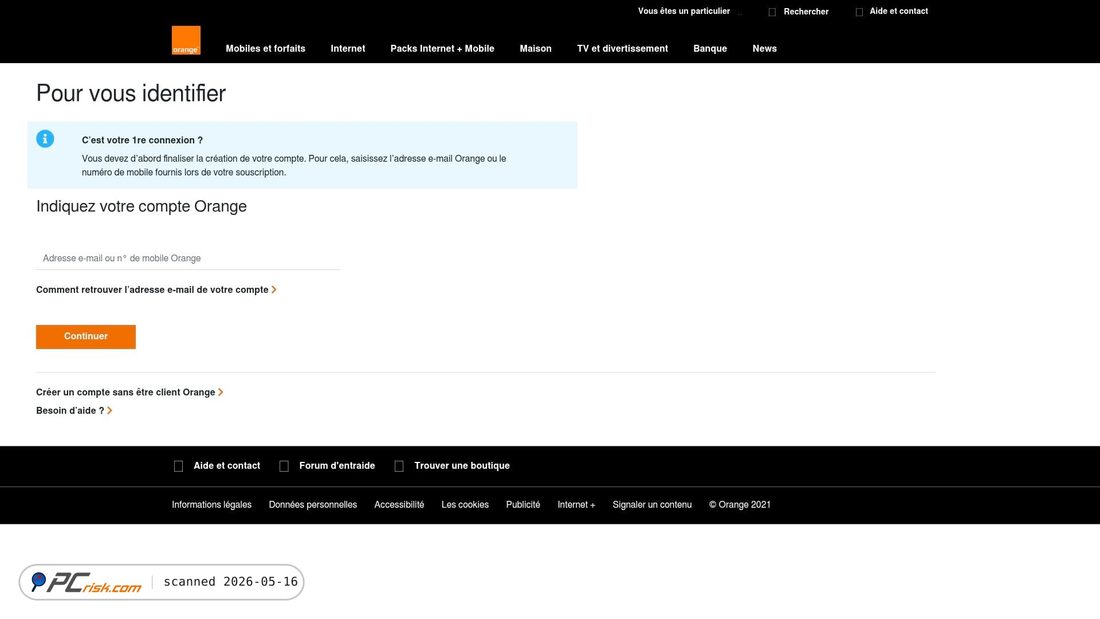Open Créer un compte sans être client
The width and height of the screenshot is (1100, 619).
(x=129, y=392)
